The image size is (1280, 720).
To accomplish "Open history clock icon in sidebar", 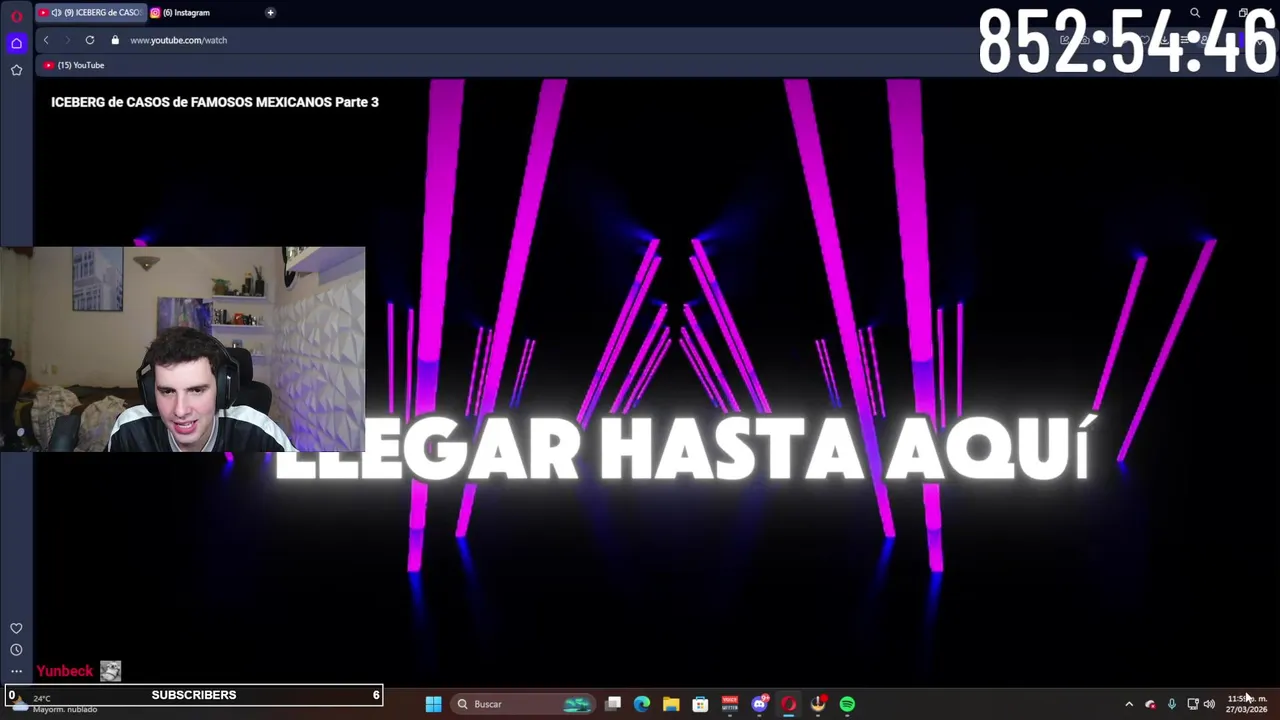I will [x=16, y=650].
